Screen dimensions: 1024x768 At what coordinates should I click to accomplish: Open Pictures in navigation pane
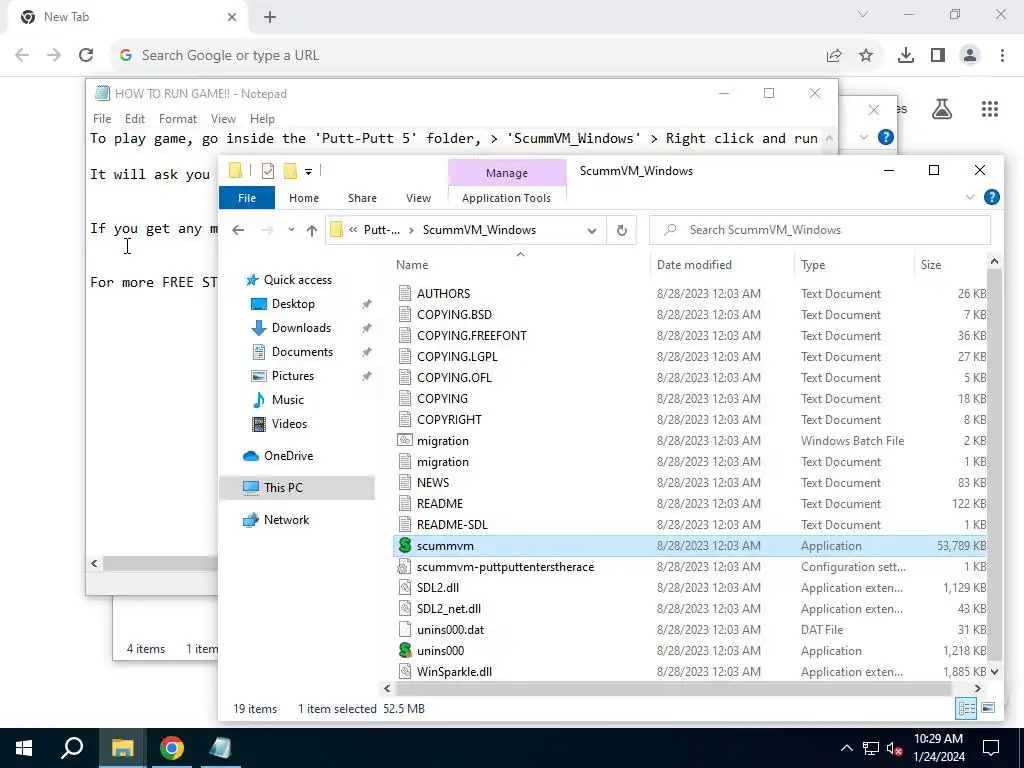coord(292,376)
